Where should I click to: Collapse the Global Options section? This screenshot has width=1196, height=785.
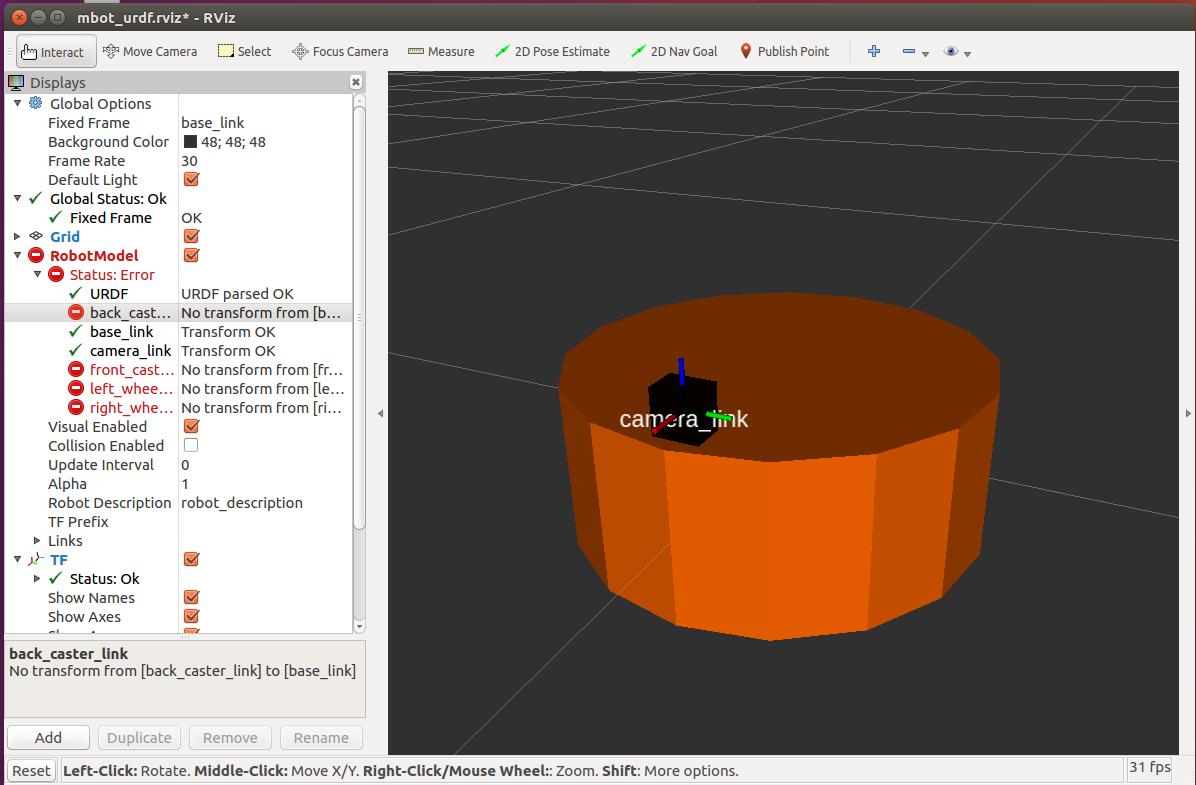(x=17, y=103)
